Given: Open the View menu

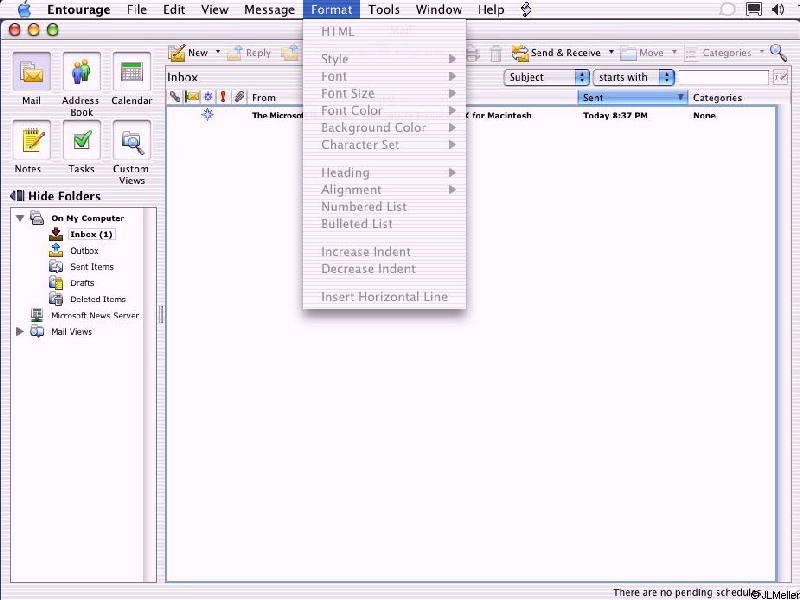Looking at the screenshot, I should coord(214,10).
